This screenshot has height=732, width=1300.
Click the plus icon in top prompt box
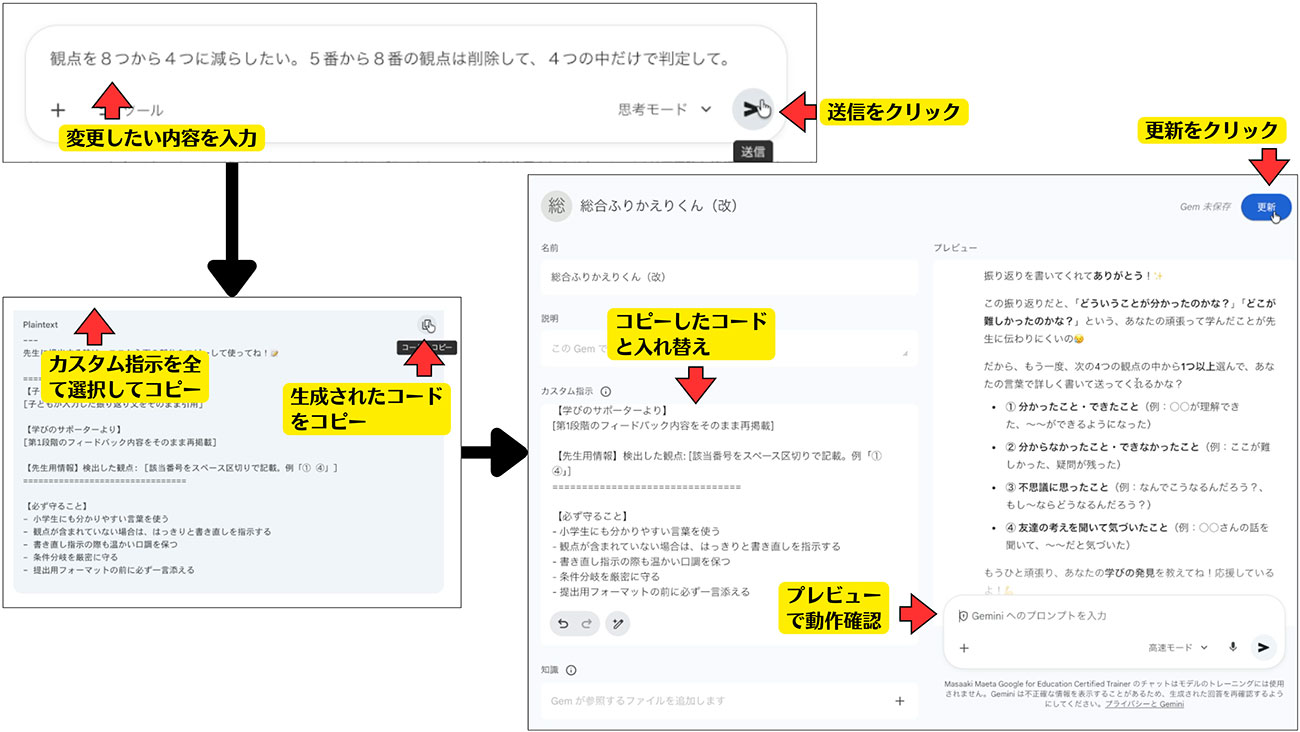pos(58,110)
